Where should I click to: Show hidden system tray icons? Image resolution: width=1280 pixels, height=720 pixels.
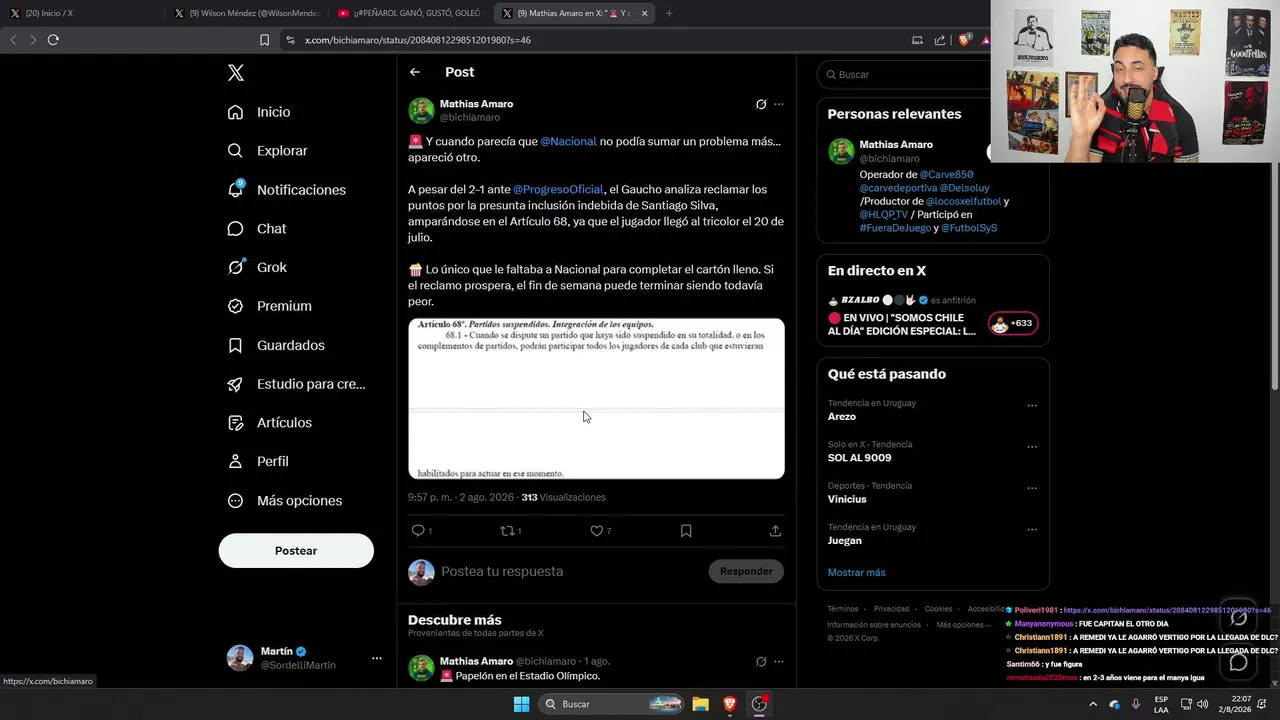point(1094,704)
